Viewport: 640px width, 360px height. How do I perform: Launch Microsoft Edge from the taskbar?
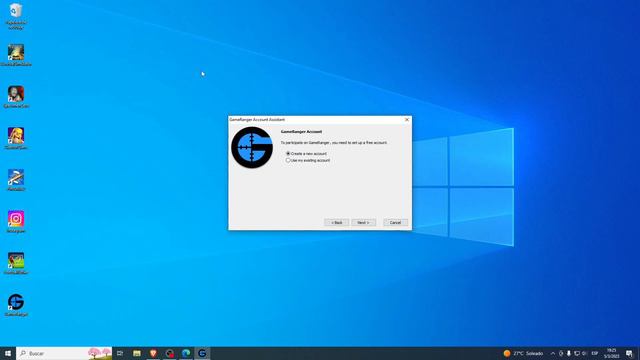click(x=186, y=353)
